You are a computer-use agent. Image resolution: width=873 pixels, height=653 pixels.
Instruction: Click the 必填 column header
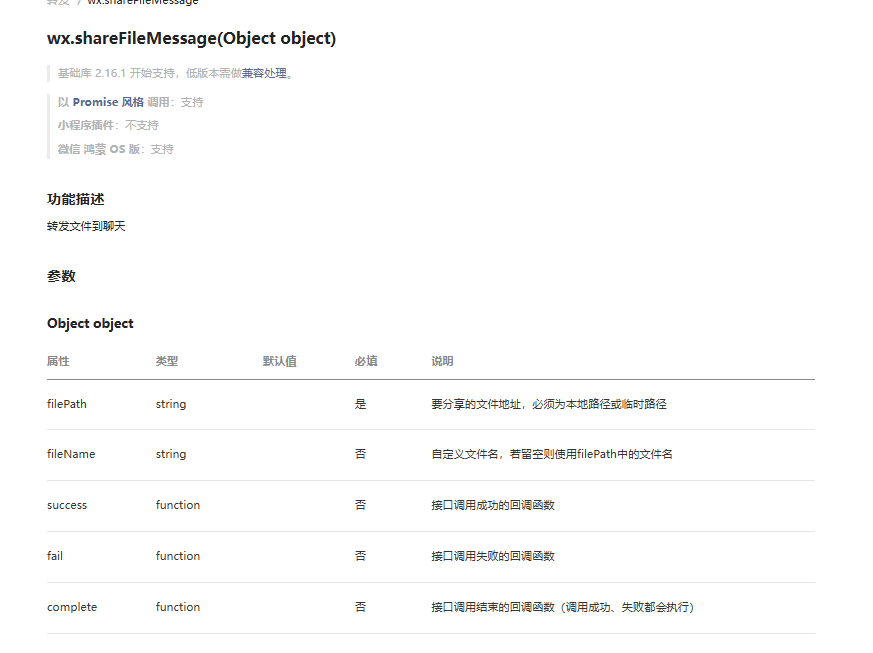[366, 361]
